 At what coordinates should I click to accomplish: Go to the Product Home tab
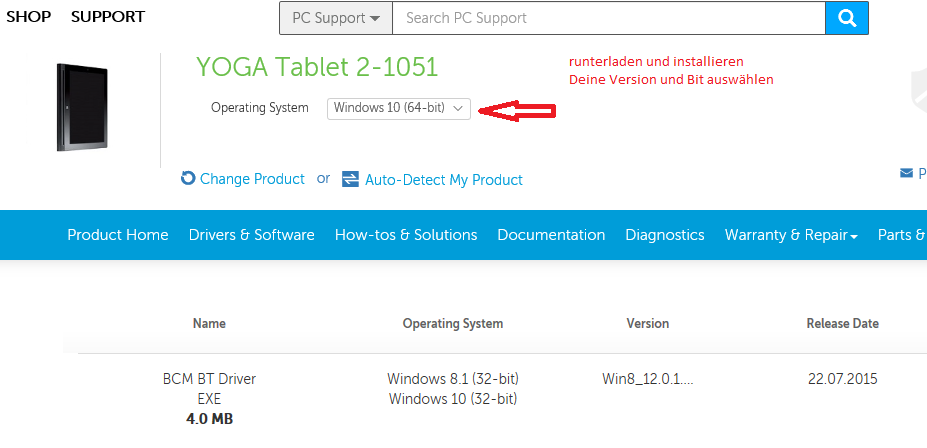tap(118, 235)
